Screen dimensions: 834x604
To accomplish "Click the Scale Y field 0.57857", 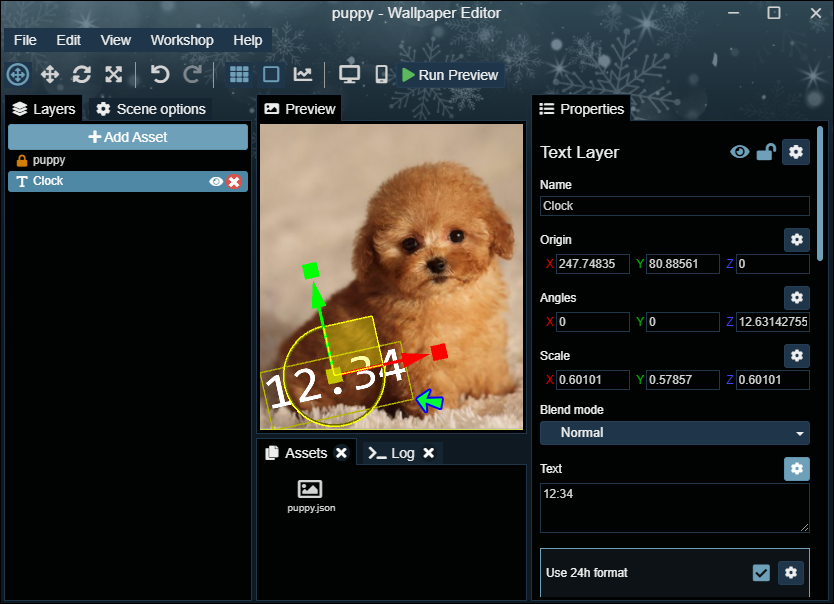I will (x=682, y=380).
